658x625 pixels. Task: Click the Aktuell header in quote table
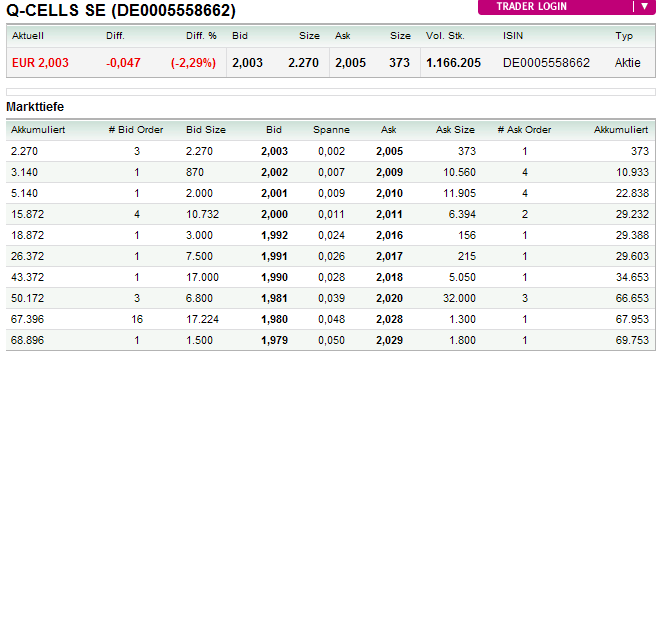click(28, 36)
